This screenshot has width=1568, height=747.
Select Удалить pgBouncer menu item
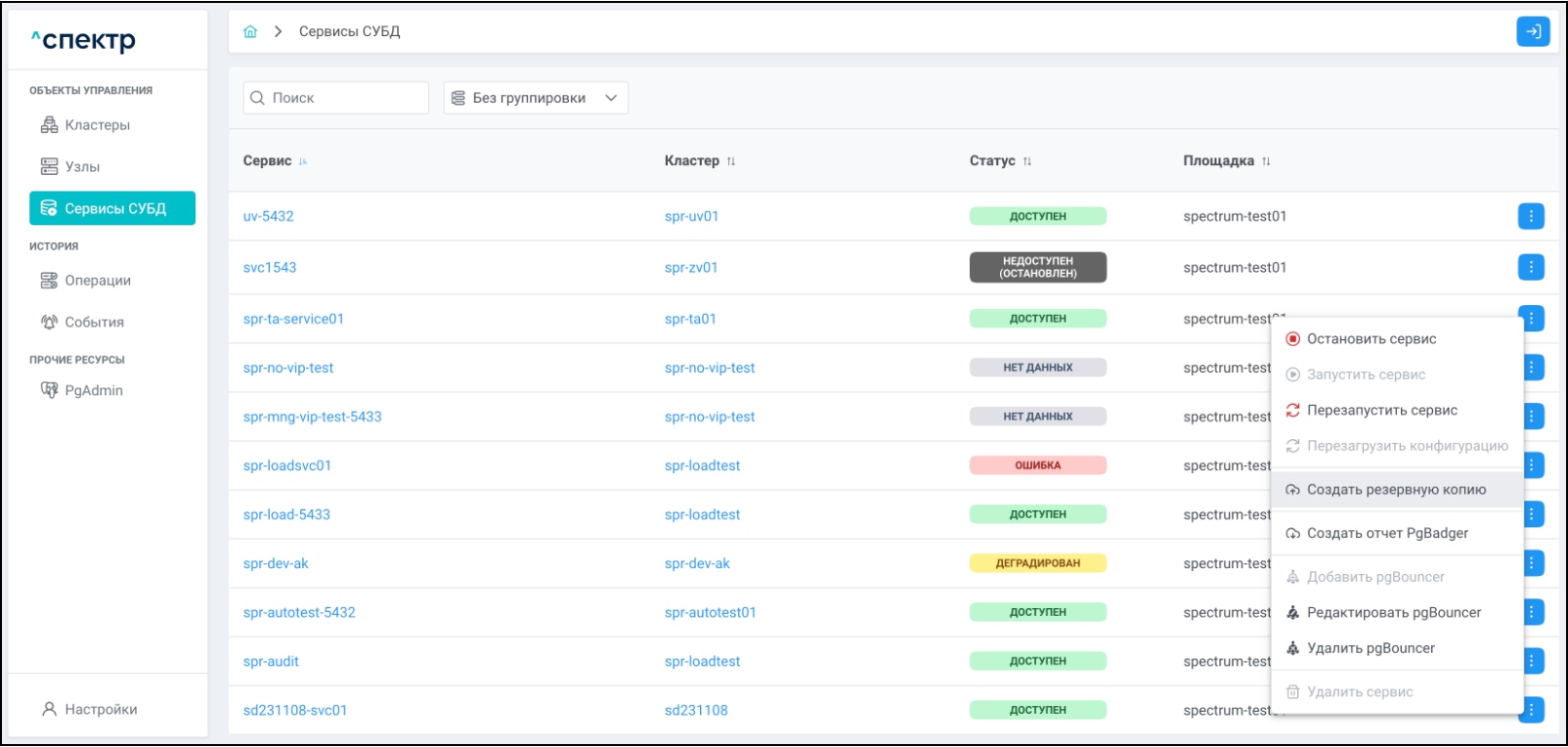(1370, 648)
